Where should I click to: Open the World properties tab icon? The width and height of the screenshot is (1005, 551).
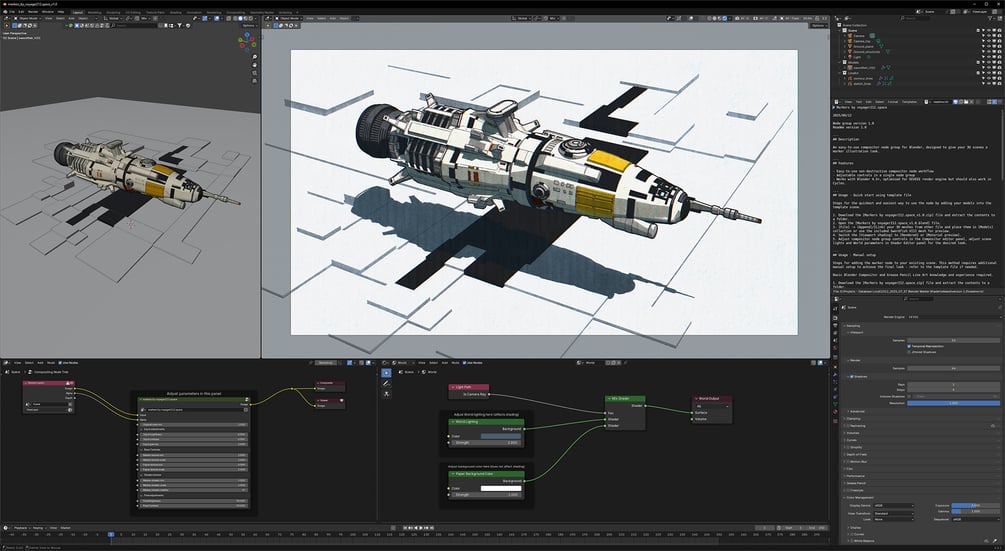pos(835,348)
